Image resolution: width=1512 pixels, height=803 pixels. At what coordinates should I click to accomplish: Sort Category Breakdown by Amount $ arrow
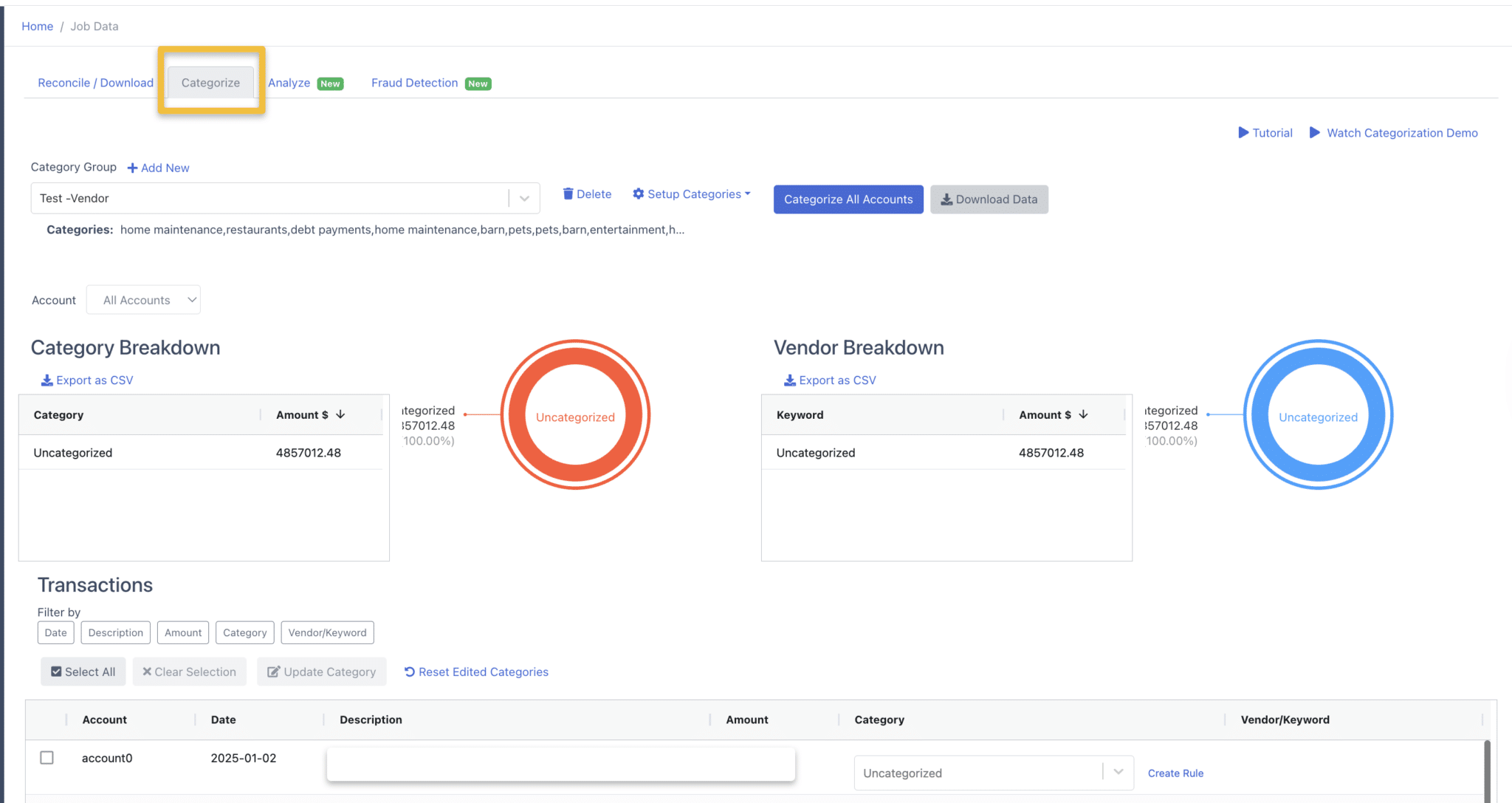click(x=340, y=414)
